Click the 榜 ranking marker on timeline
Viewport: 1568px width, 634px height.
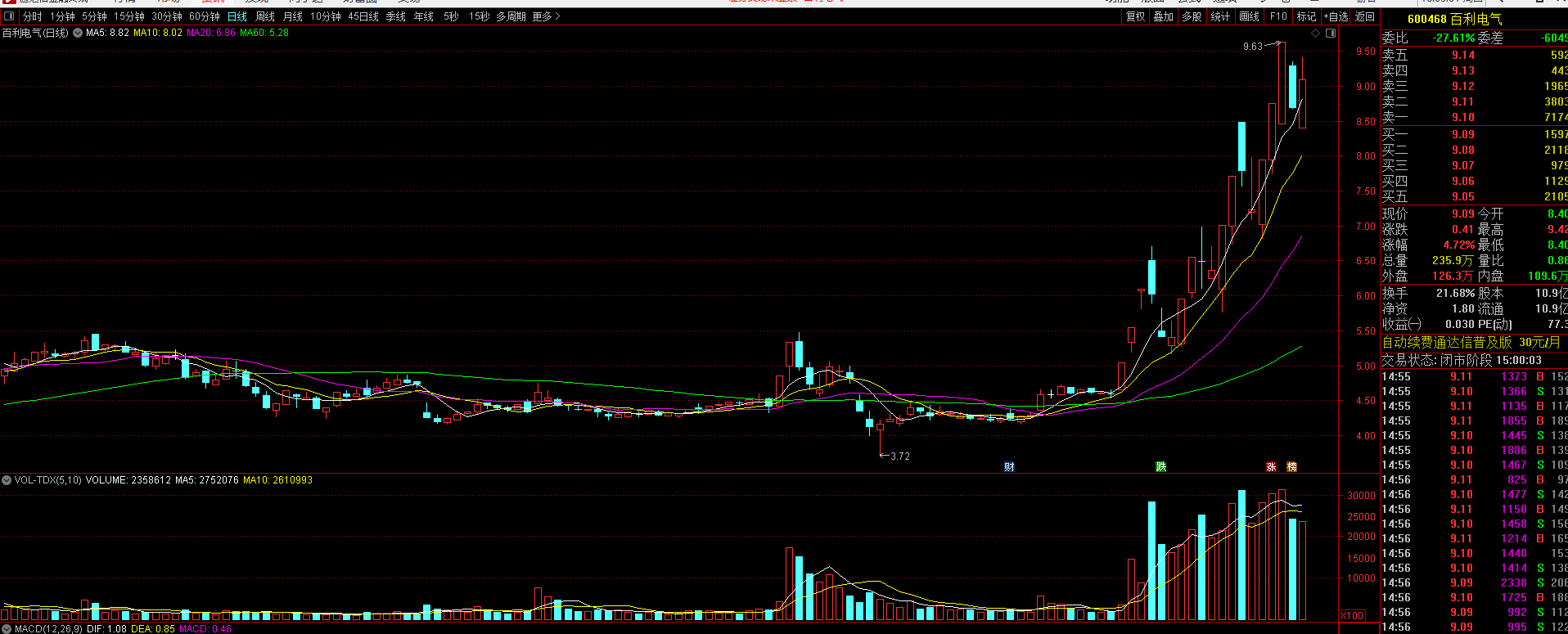coord(1291,466)
